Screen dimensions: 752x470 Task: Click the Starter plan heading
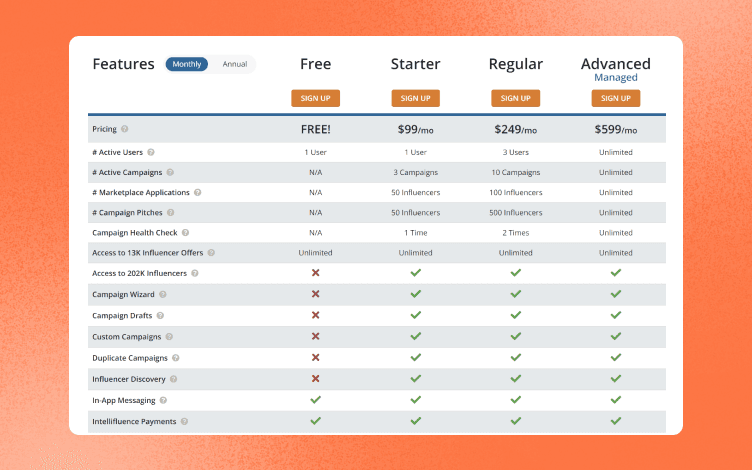[x=416, y=64]
